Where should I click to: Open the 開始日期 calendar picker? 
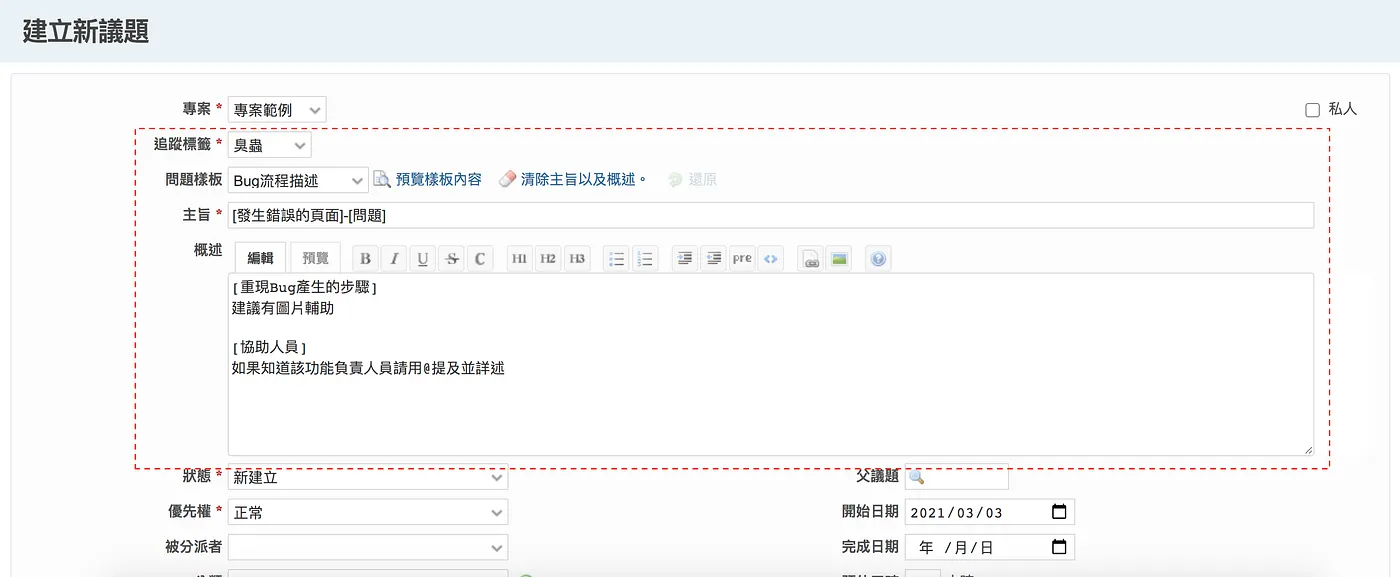[x=1059, y=513]
